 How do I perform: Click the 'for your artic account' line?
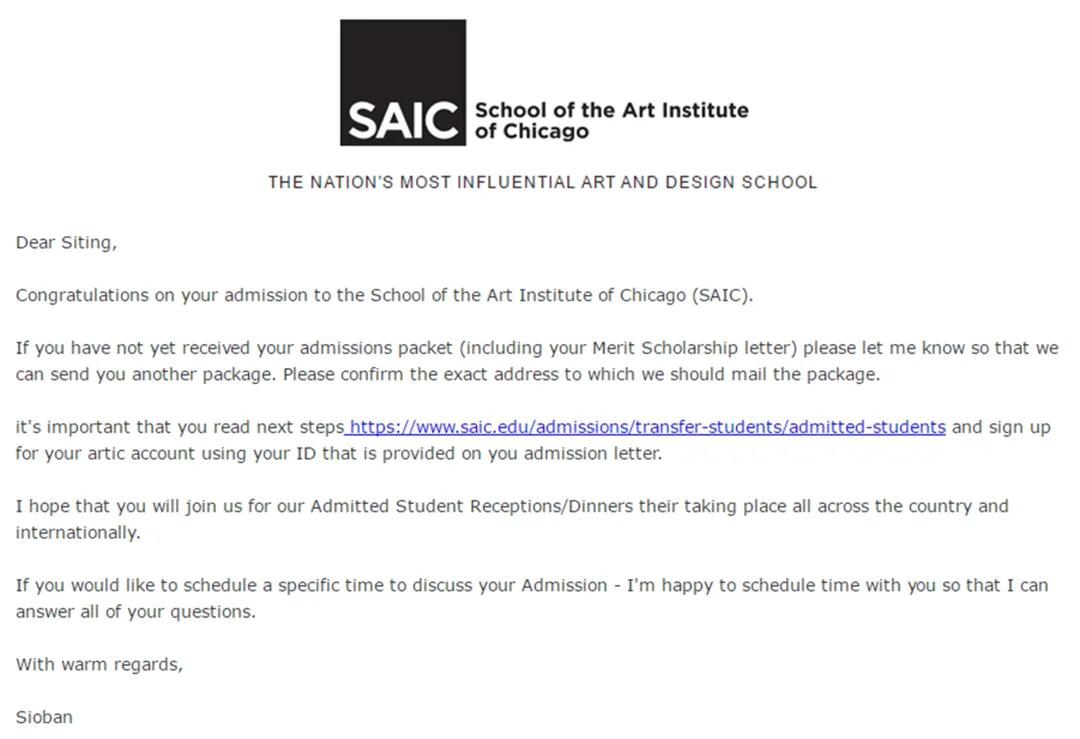339,454
